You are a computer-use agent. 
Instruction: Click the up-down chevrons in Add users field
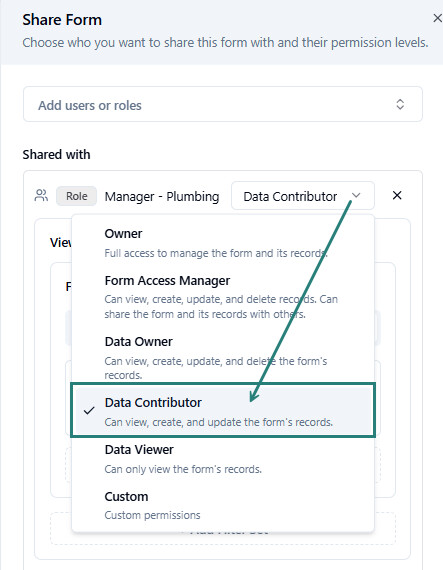pyautogui.click(x=400, y=104)
